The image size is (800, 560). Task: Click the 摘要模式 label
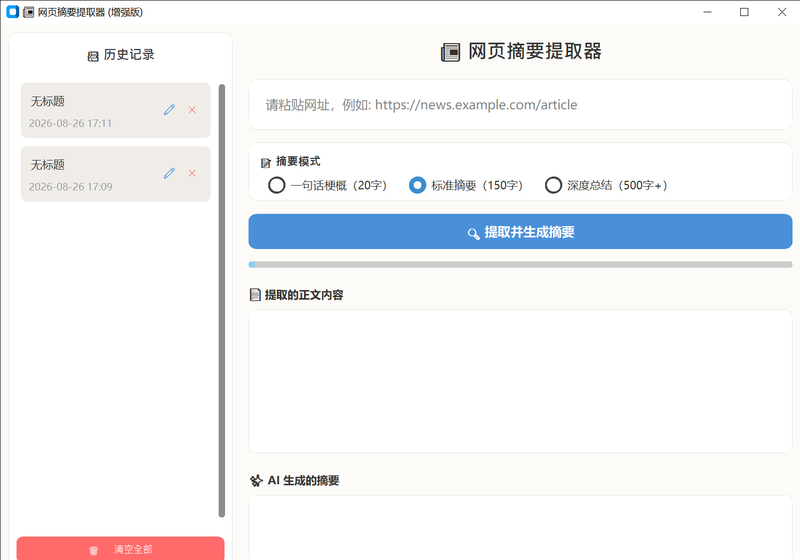tap(298, 162)
